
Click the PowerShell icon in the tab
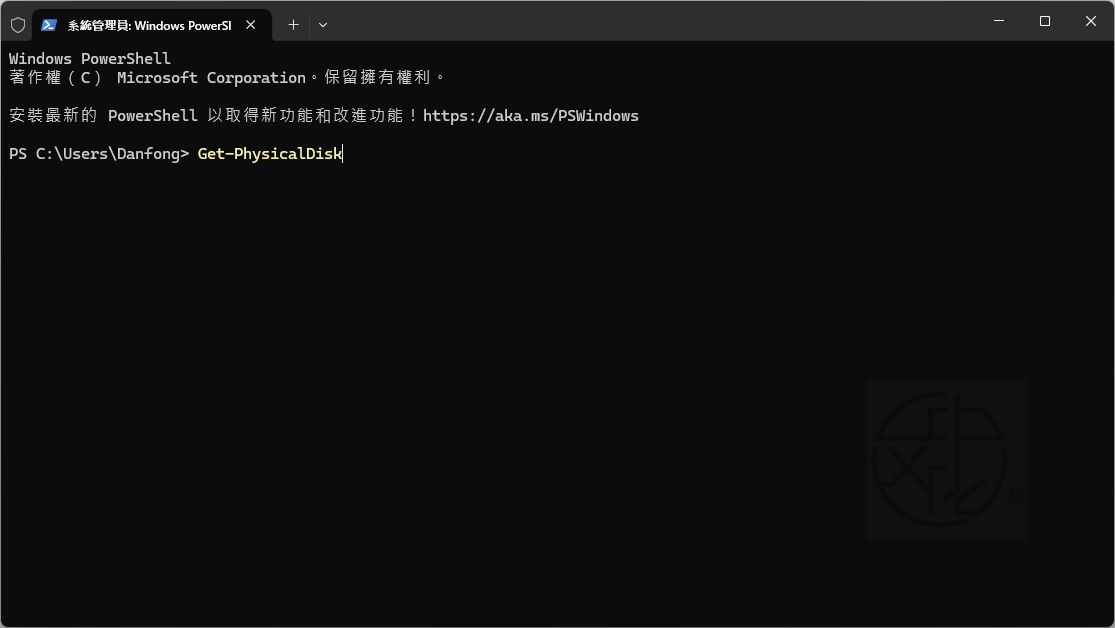pos(49,25)
